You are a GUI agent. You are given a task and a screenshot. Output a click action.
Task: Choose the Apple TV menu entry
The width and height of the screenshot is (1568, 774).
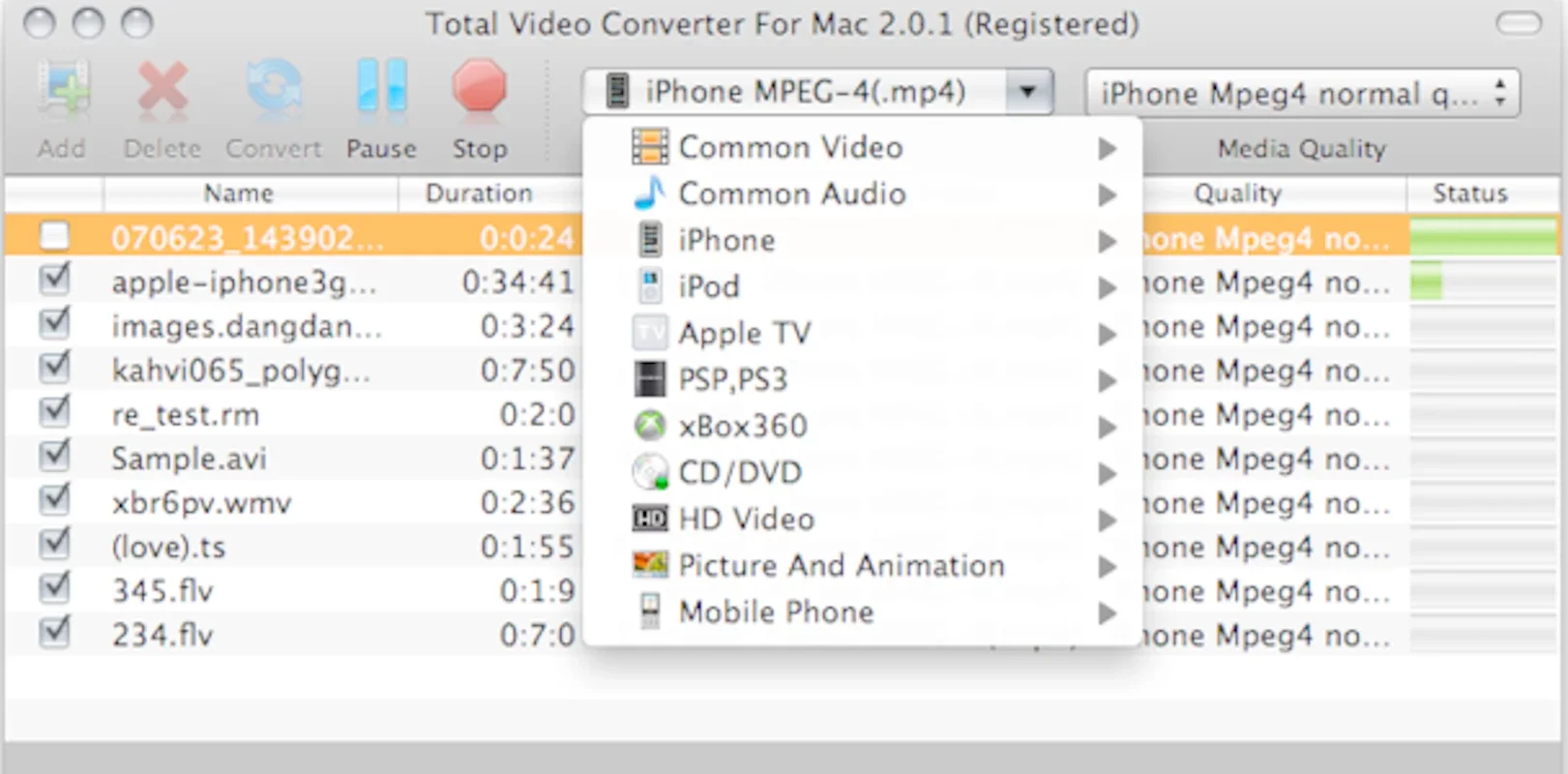(x=863, y=333)
